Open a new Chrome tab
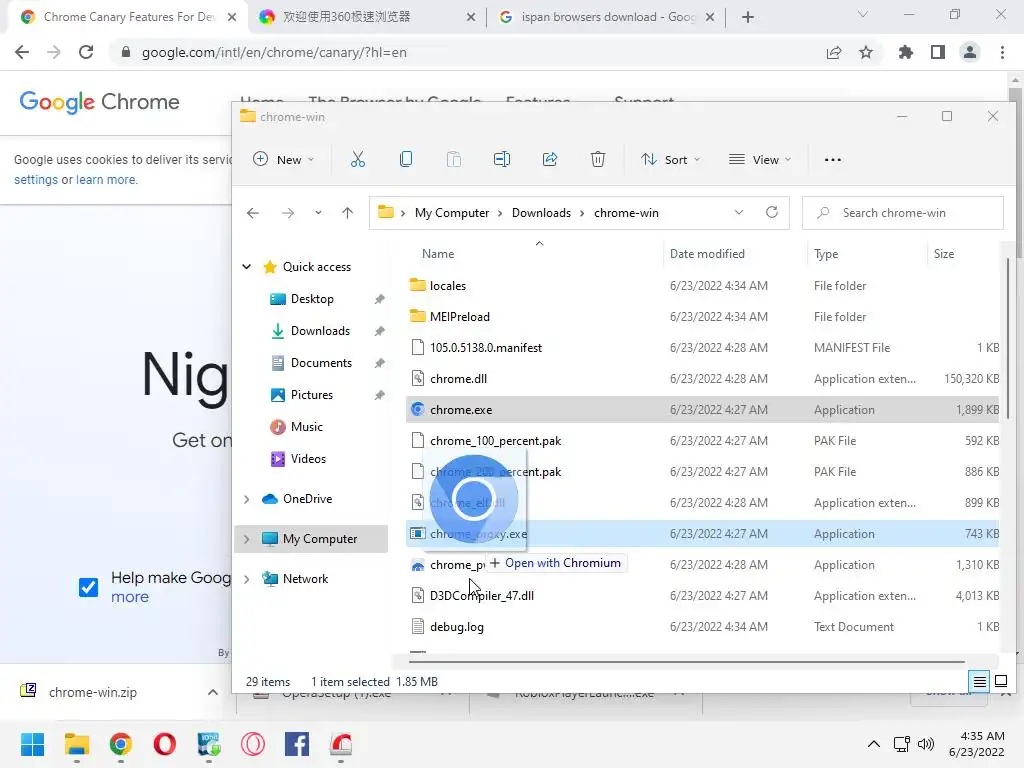The width and height of the screenshot is (1024, 768). [748, 17]
